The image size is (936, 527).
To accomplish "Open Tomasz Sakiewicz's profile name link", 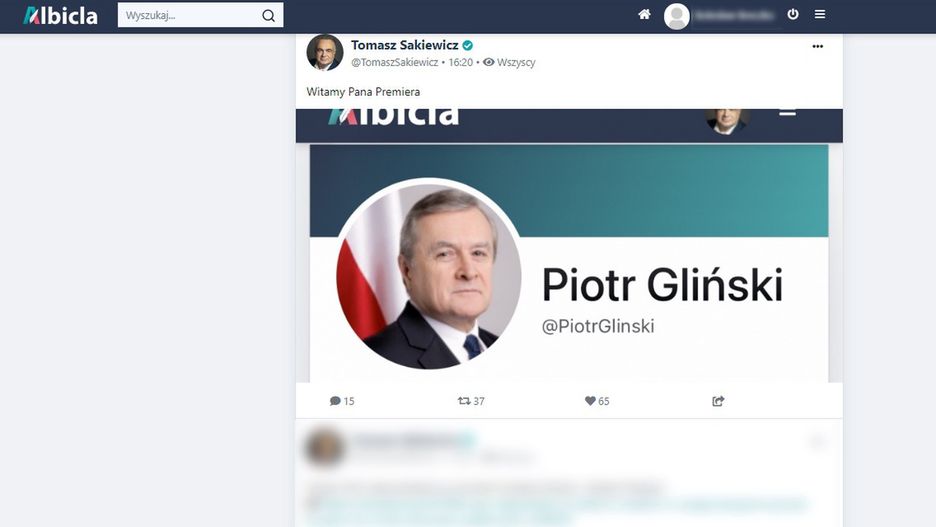I will [x=405, y=45].
